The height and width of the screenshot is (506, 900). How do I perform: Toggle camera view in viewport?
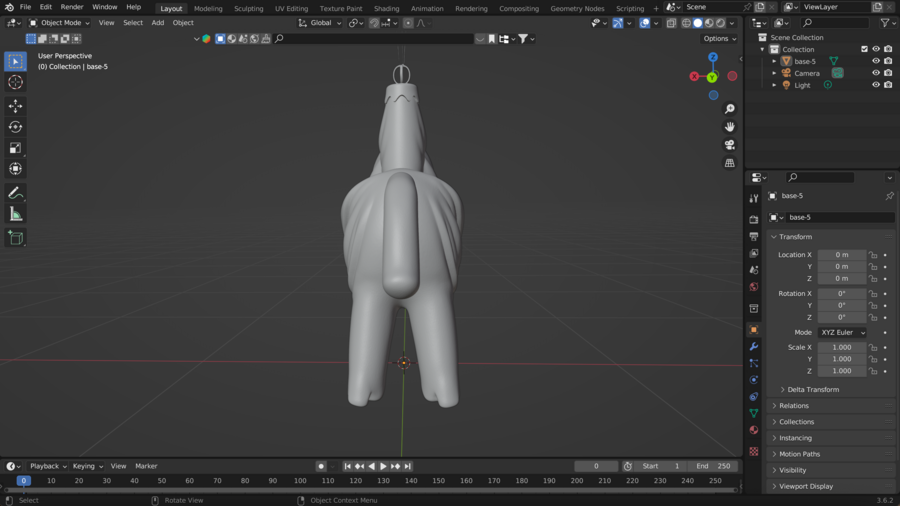(x=729, y=145)
